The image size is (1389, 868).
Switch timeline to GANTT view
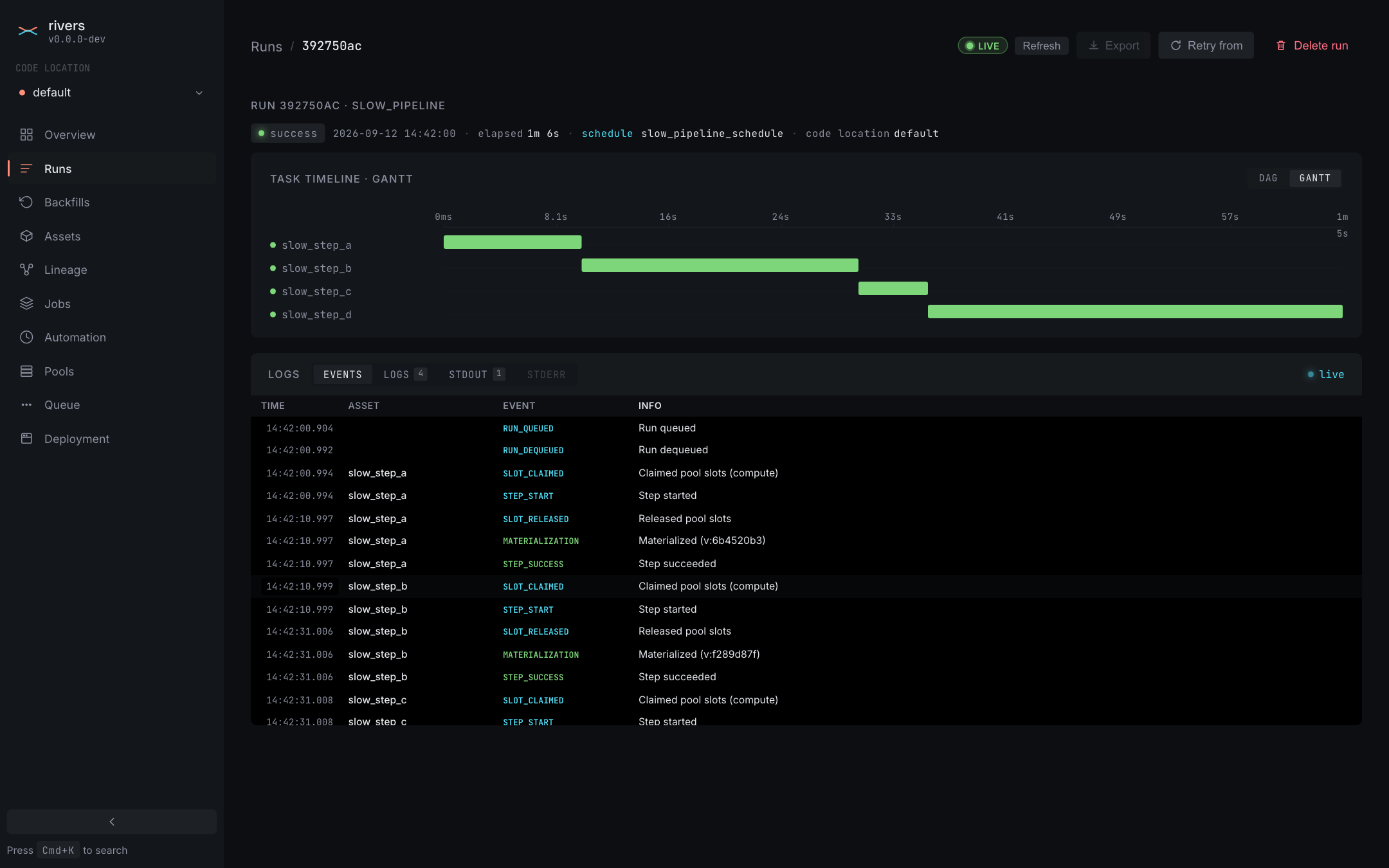click(1314, 178)
